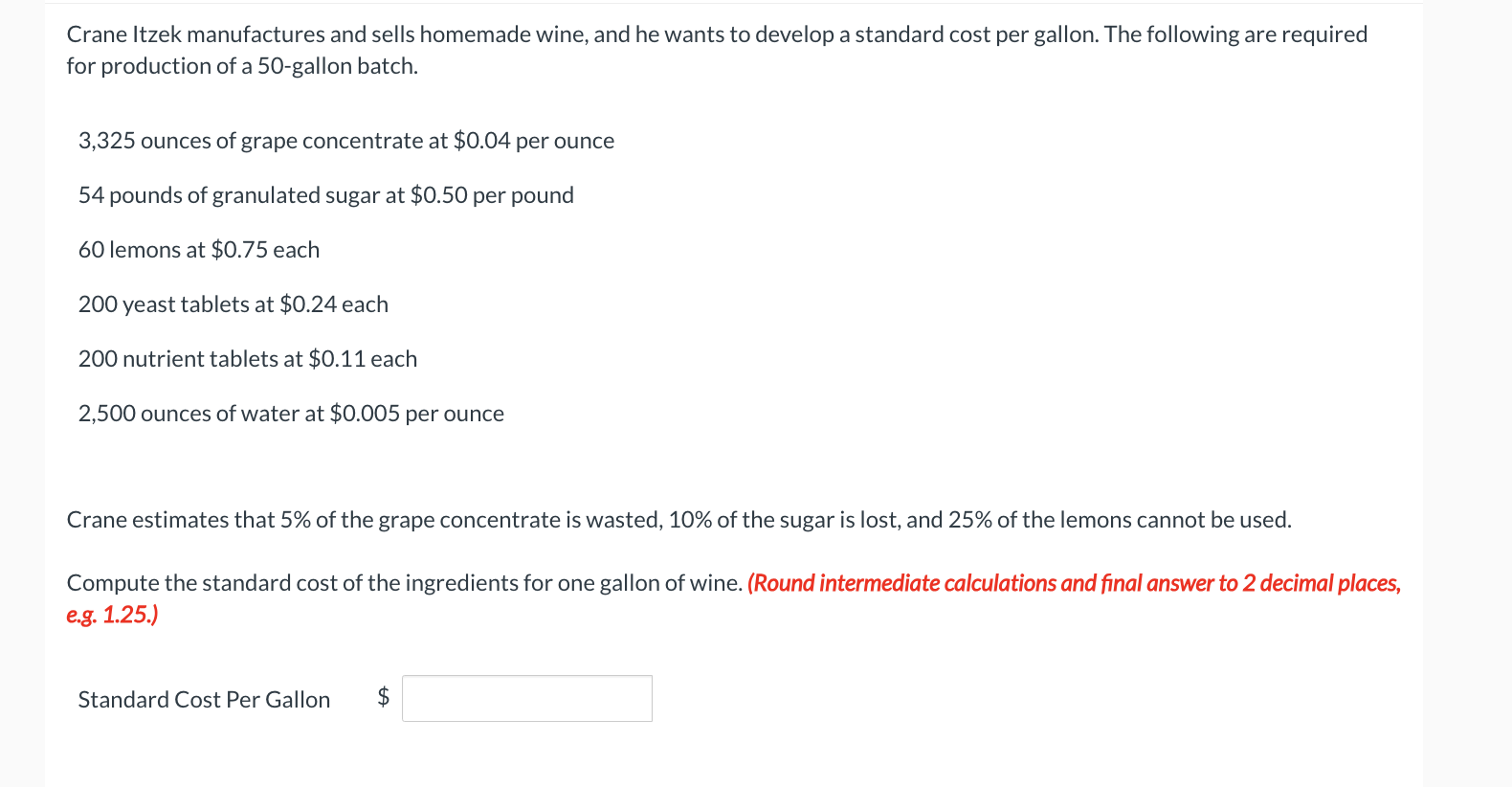Click the "$0.04 per ounce" price
1512x787 pixels.
point(533,141)
